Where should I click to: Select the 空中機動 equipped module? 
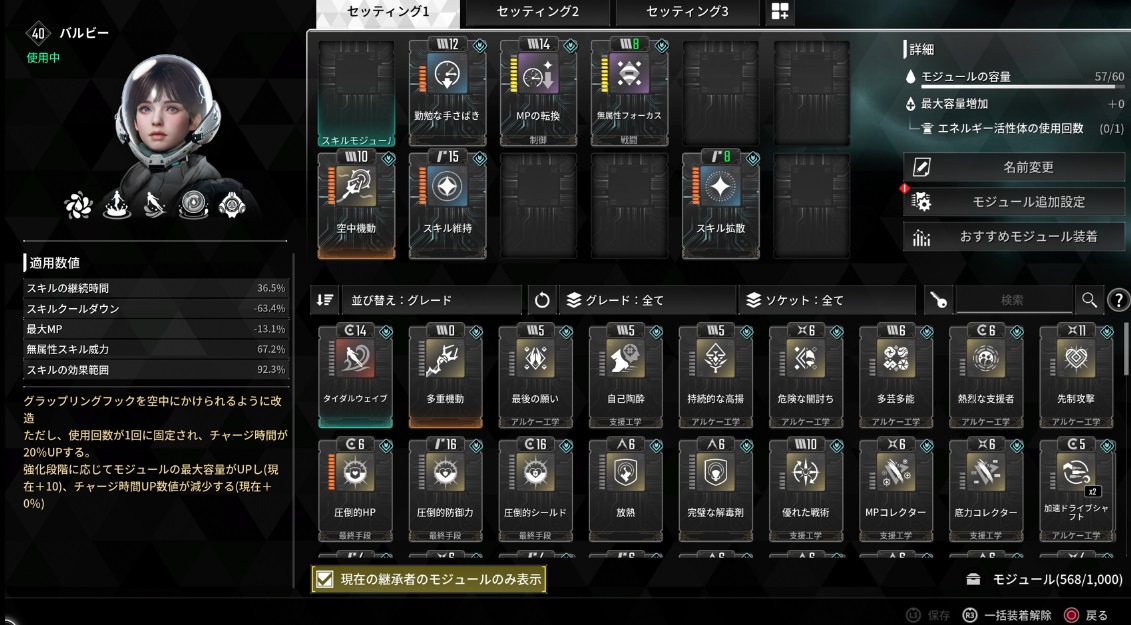click(x=356, y=204)
